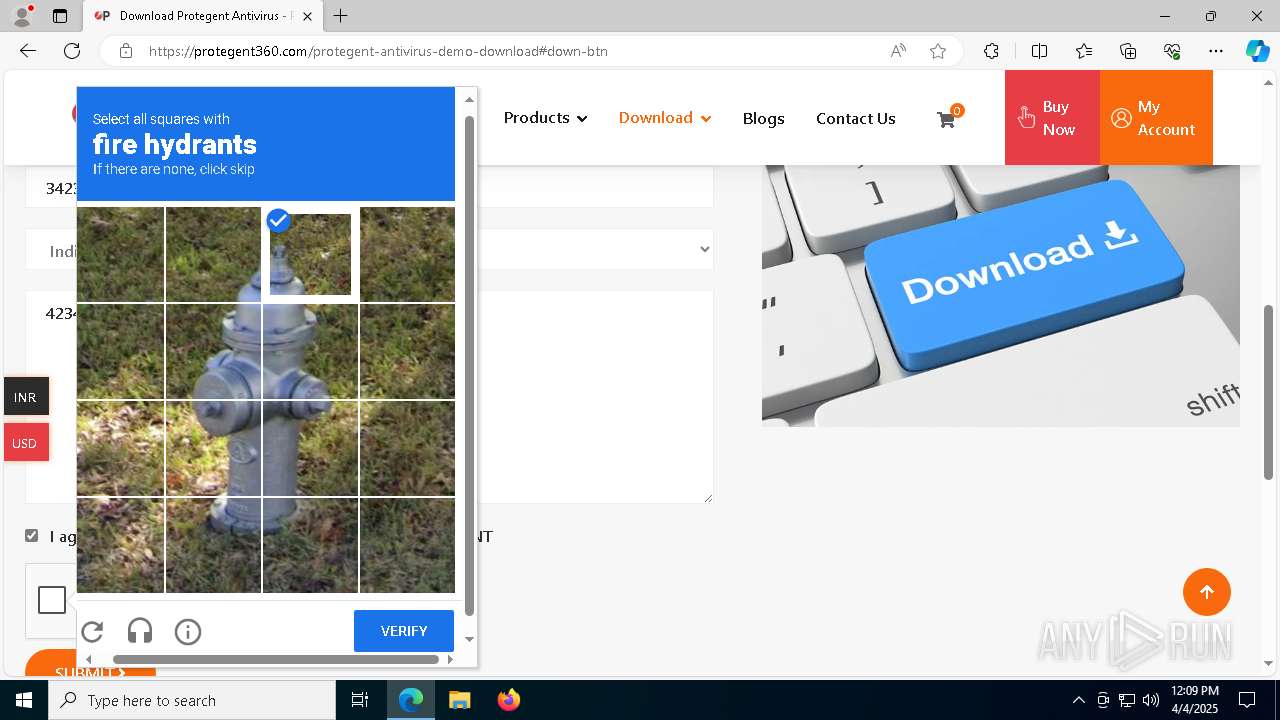This screenshot has width=1280, height=720.
Task: Click the Buy Now button
Action: click(1052, 118)
